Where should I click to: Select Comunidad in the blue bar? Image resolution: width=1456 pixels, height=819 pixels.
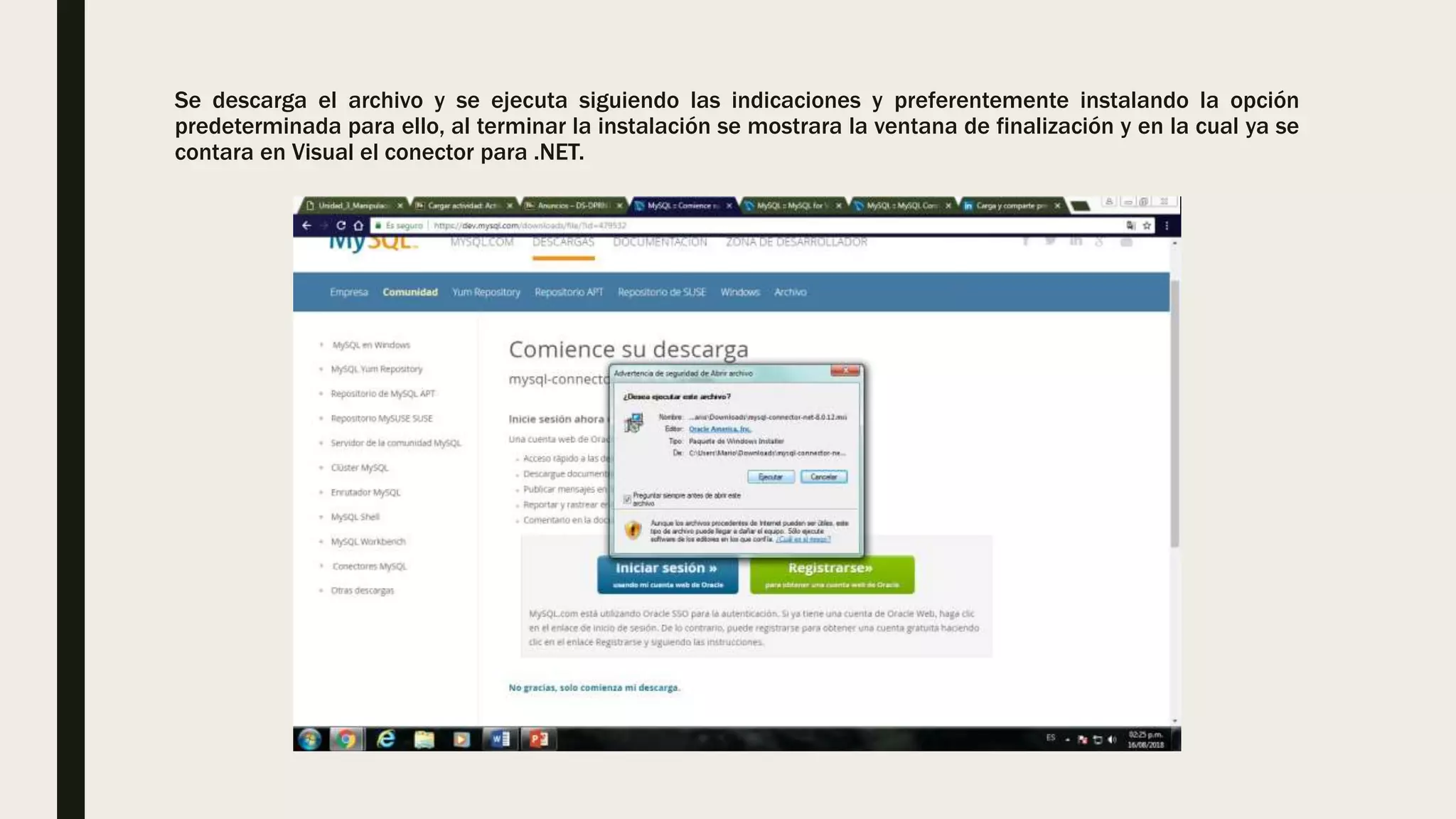coord(410,292)
